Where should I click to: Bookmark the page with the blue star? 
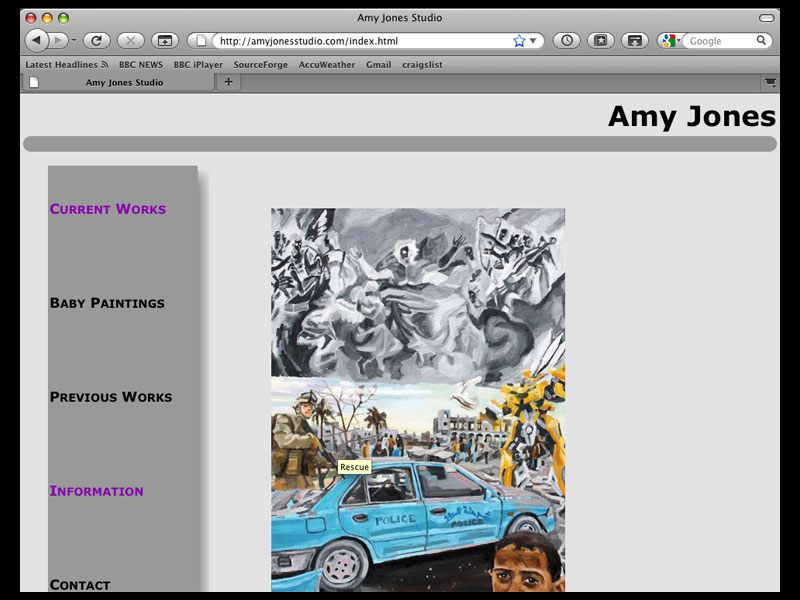coord(519,41)
